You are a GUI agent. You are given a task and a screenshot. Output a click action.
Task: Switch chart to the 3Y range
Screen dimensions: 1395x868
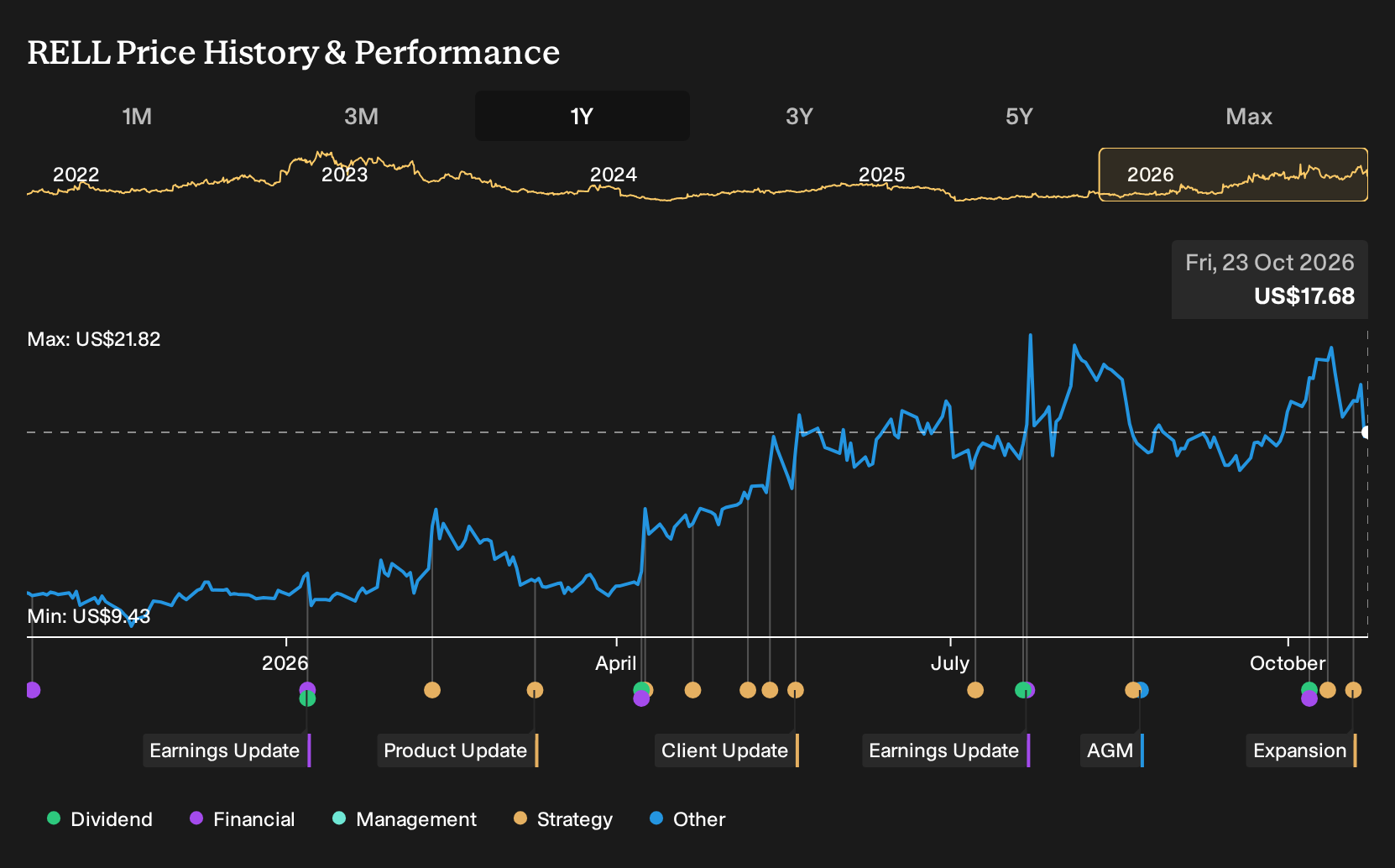pyautogui.click(x=799, y=116)
